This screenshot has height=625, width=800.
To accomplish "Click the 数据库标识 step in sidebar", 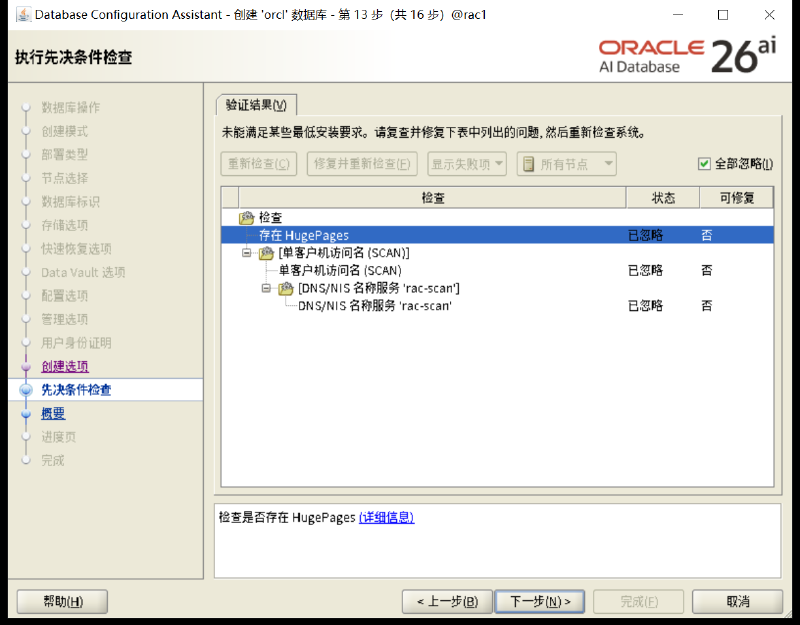I will tap(70, 202).
